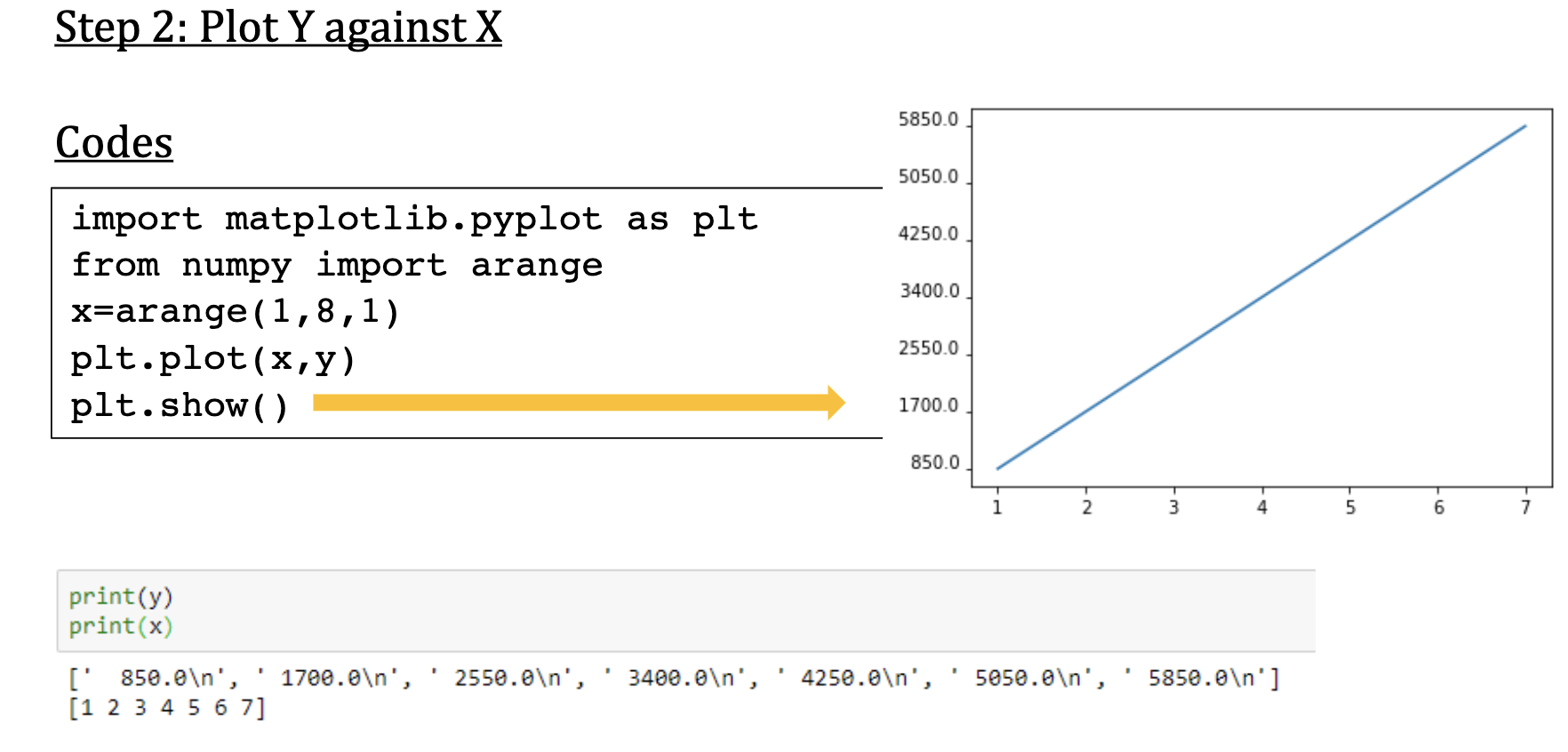Viewport: 1568px width, 752px height.
Task: Click the x-axis tick label 1 under the chart
Action: [997, 508]
